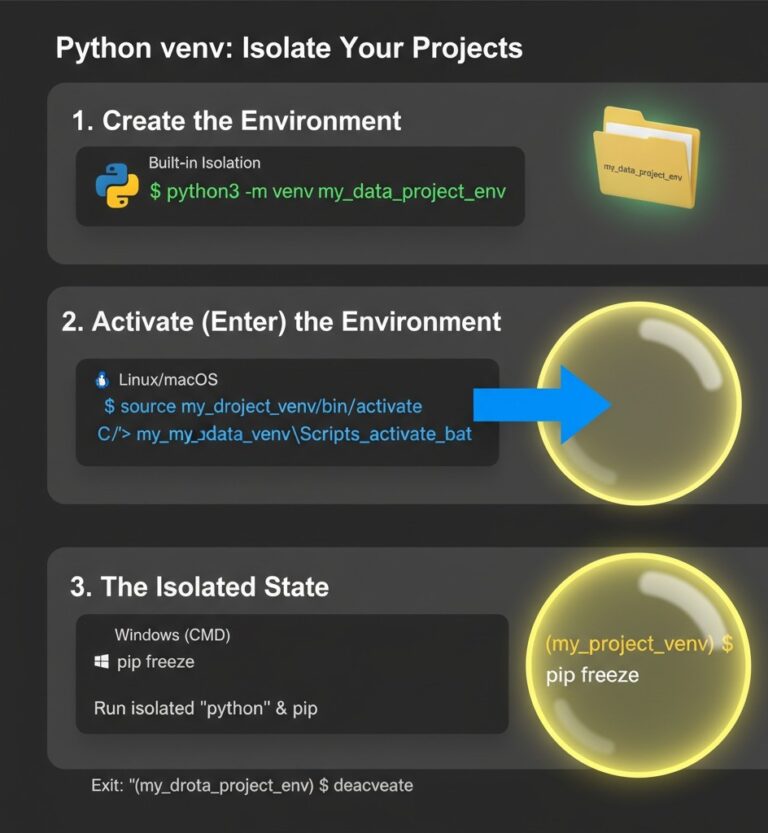Click the "Exit:" deactivate line at the bottom
This screenshot has height=833, width=768.
(252, 785)
